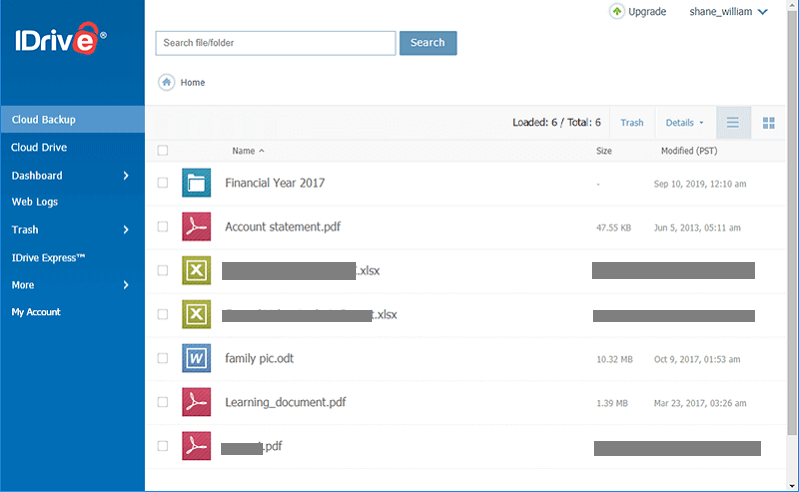Click the Home breadcrumb link
This screenshot has height=492, width=799.
coord(193,83)
